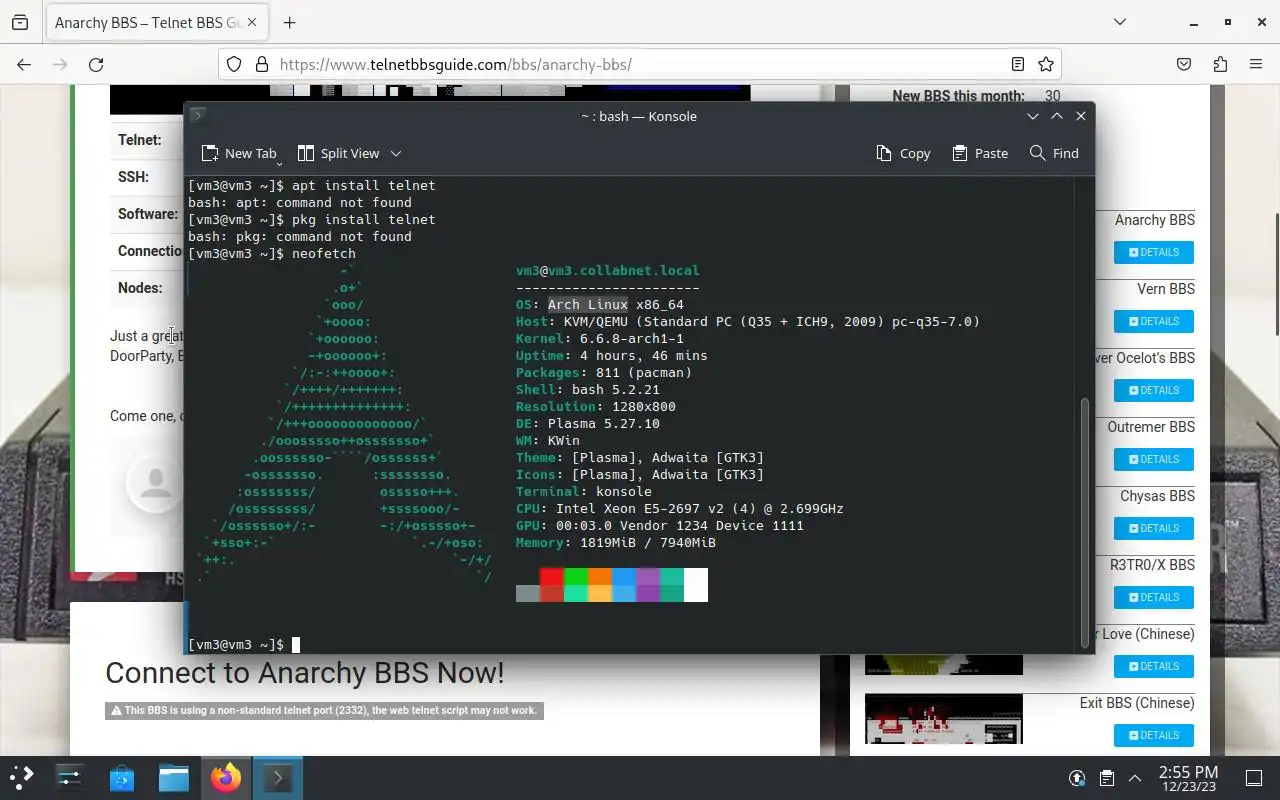The width and height of the screenshot is (1280, 800).
Task: Open the KDE application launcher
Action: pyautogui.click(x=21, y=778)
